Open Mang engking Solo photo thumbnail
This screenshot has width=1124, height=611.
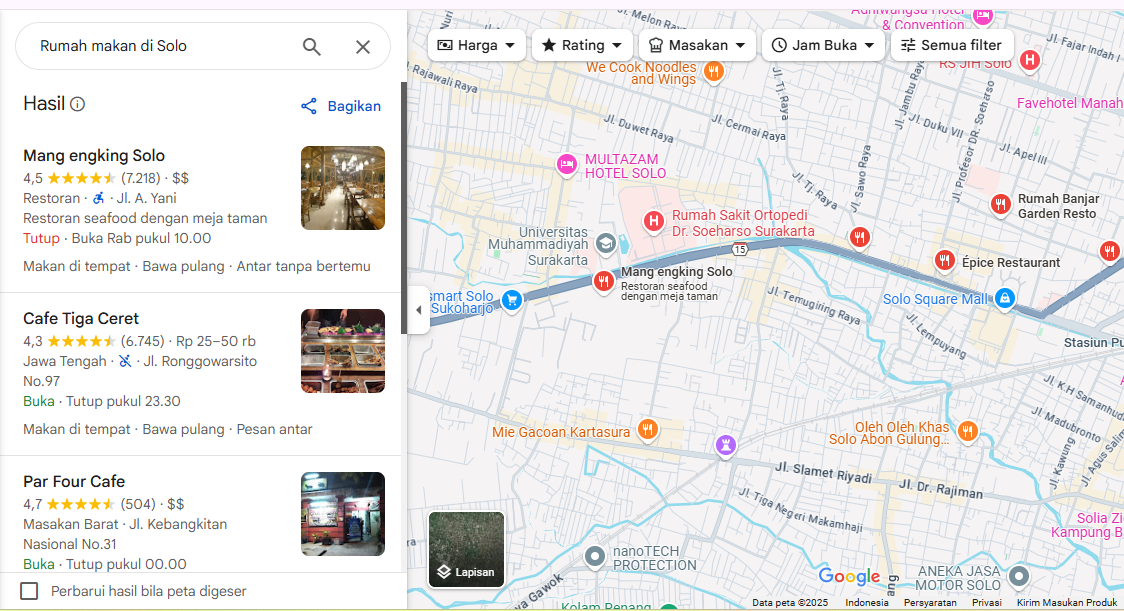click(343, 188)
